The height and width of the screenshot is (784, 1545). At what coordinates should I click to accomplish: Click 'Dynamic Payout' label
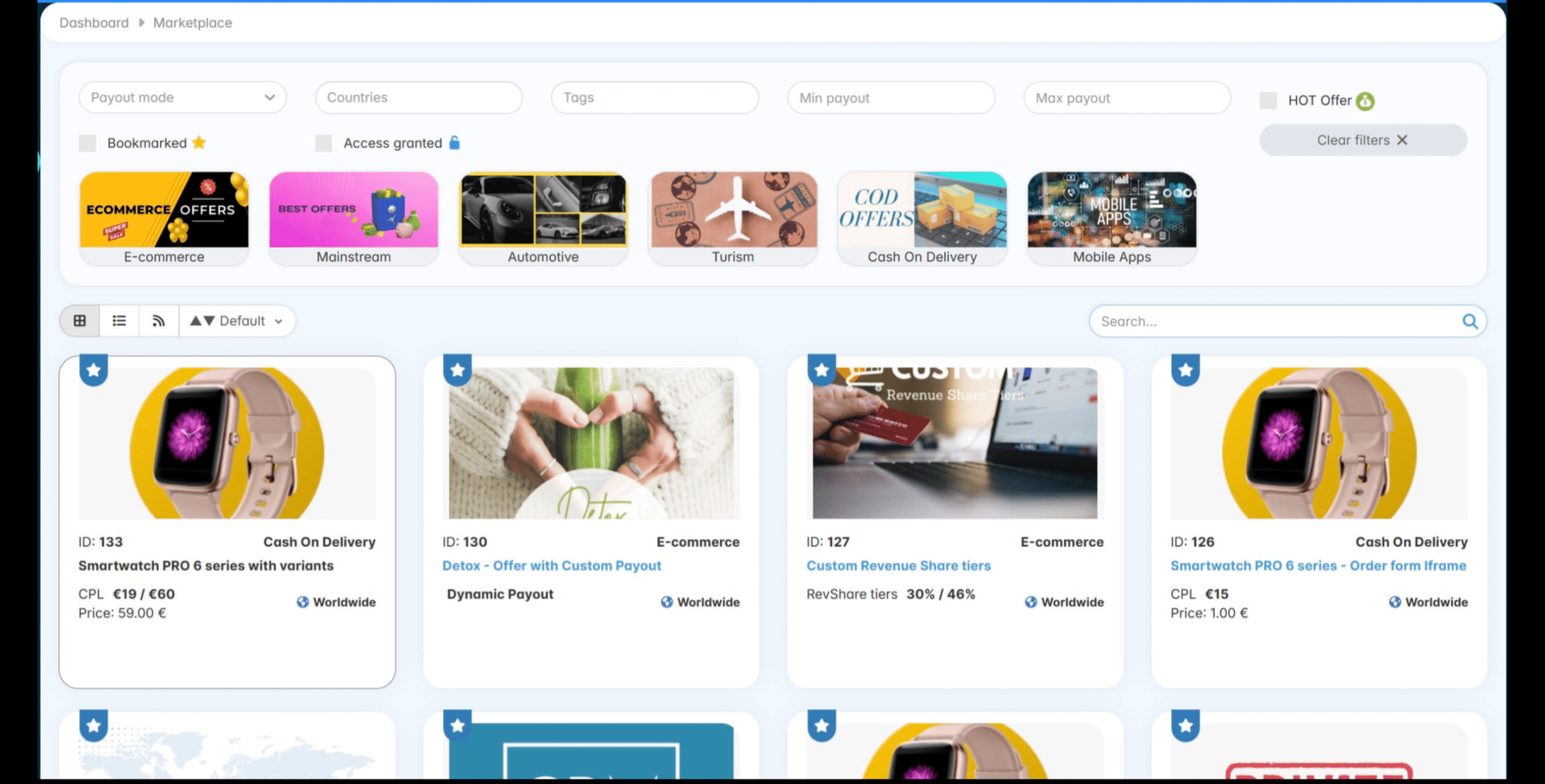(x=500, y=594)
